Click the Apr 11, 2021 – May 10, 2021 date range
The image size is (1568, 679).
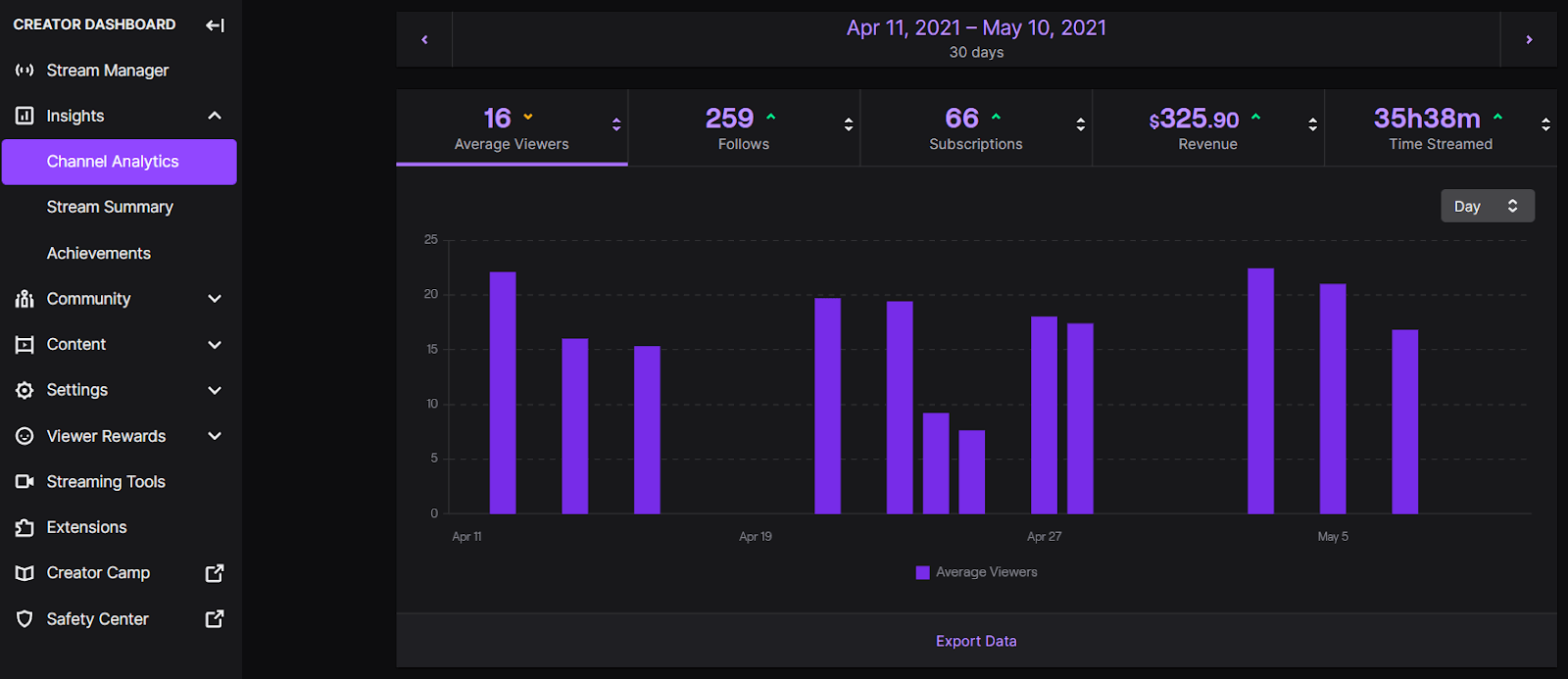pyautogui.click(x=976, y=27)
